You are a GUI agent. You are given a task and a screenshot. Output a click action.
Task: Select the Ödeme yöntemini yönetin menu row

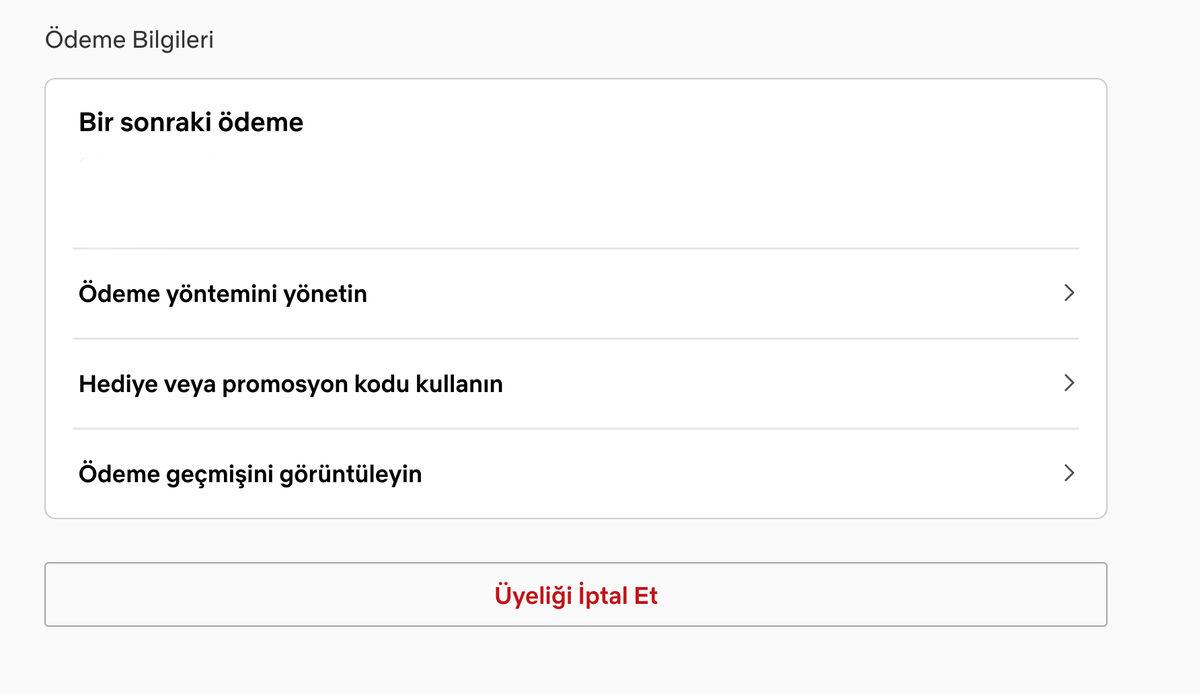(575, 294)
